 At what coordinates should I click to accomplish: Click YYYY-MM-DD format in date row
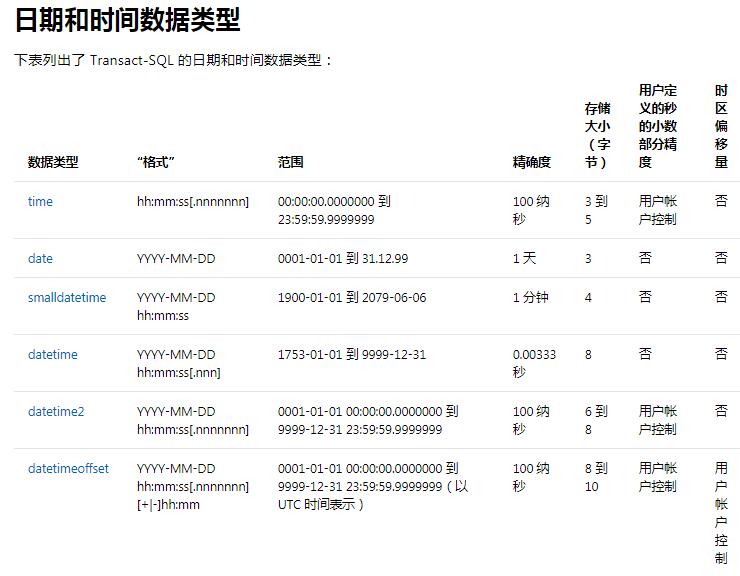(x=176, y=259)
